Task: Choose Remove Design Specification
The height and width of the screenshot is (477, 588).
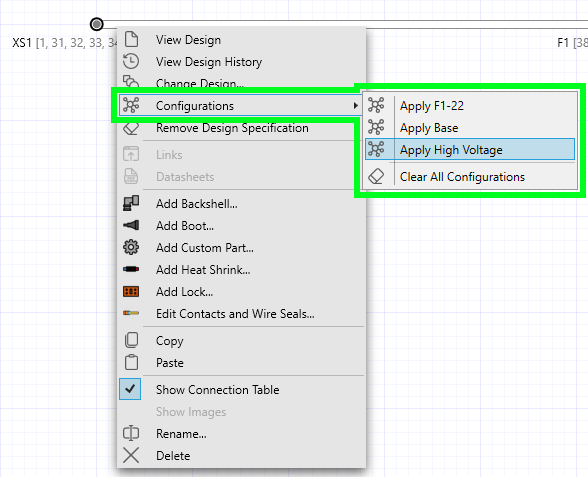Action: click(241, 128)
